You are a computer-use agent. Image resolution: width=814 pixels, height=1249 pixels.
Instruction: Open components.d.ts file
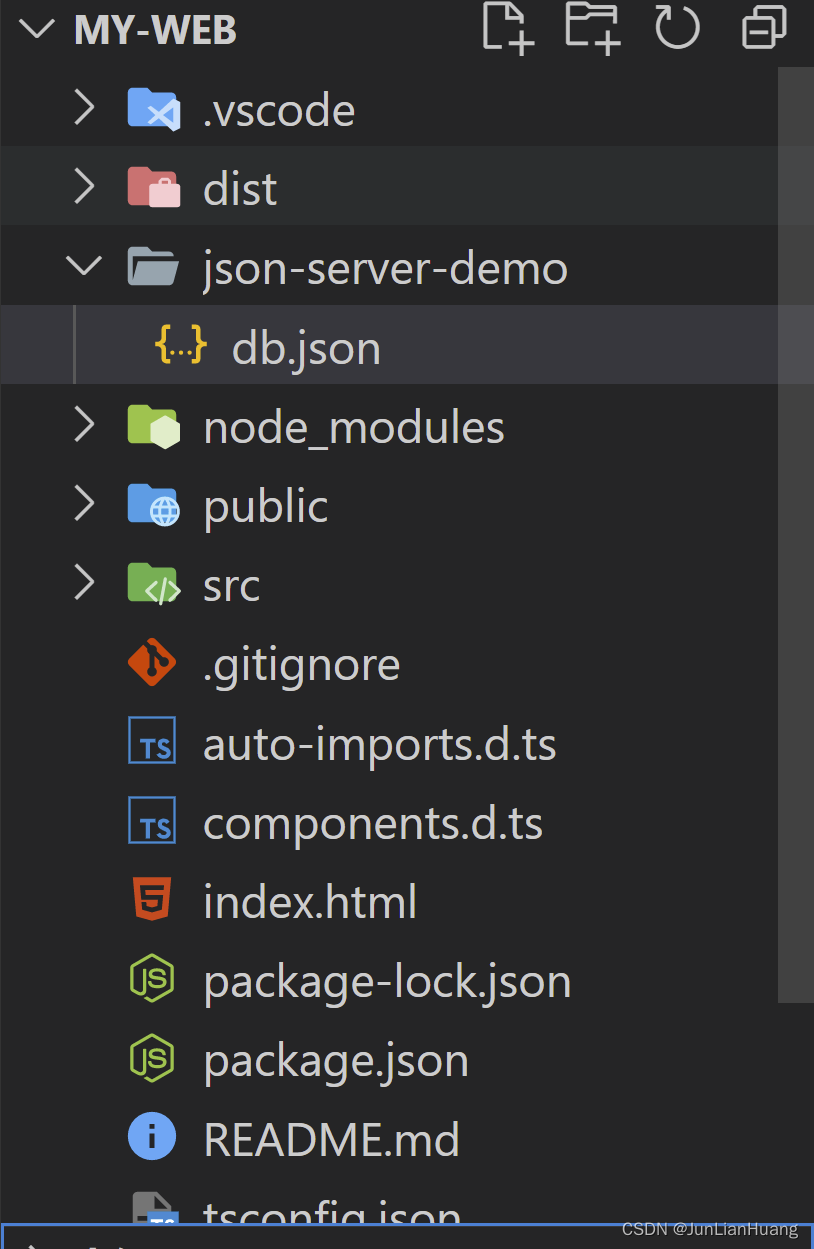(x=373, y=823)
